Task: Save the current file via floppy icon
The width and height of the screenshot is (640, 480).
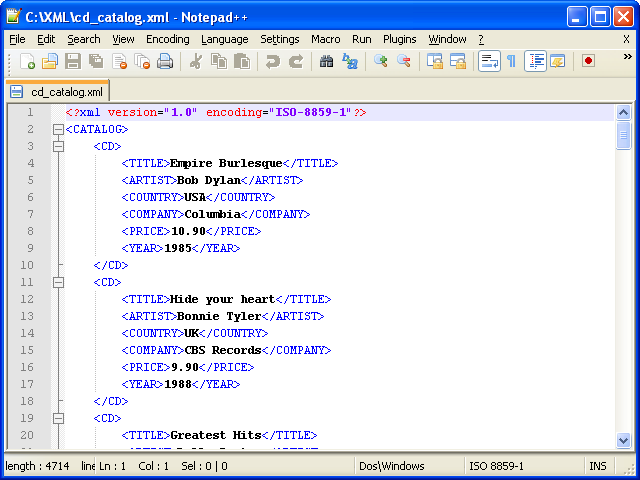Action: pyautogui.click(x=73, y=62)
